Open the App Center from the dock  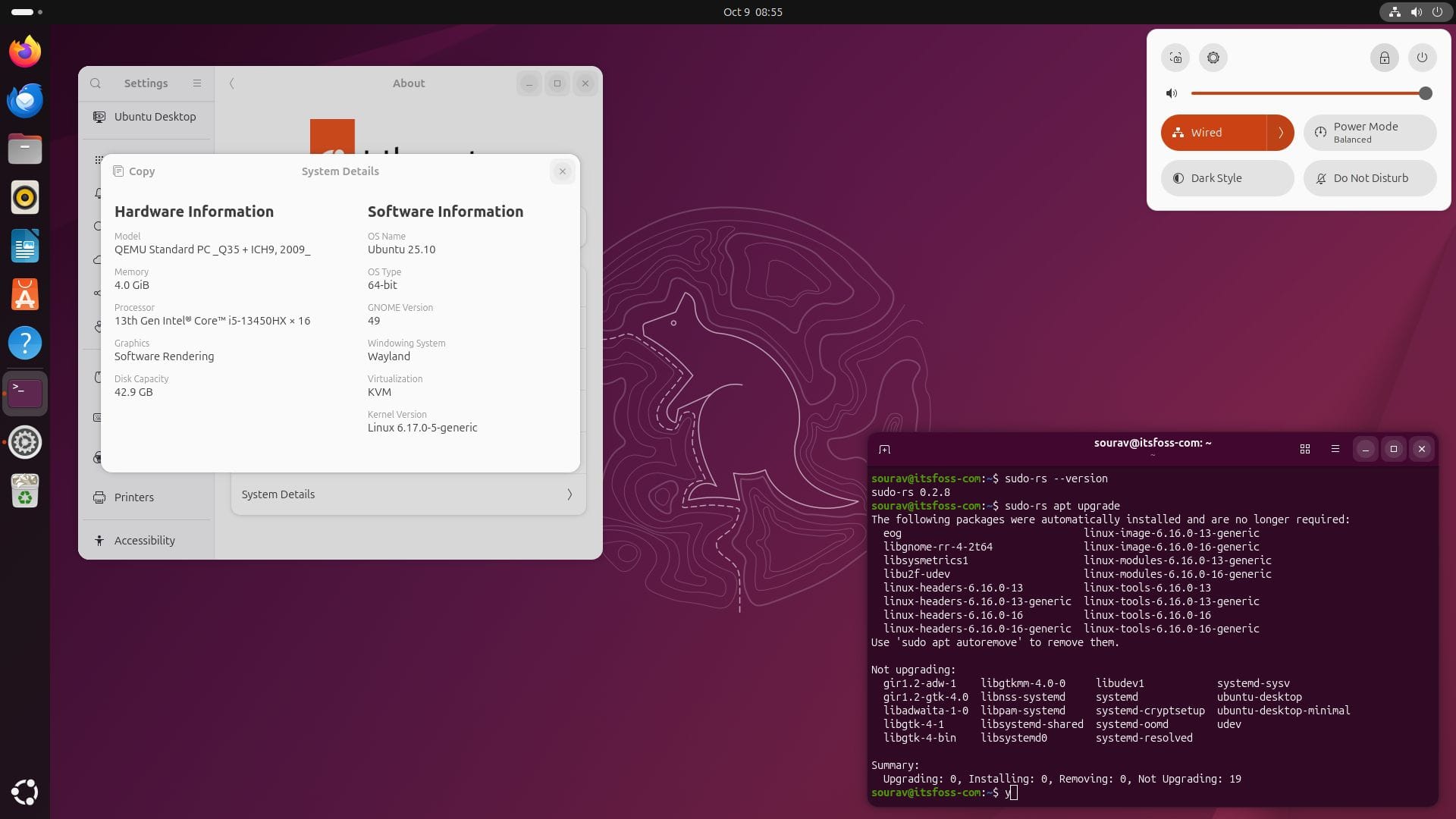(25, 294)
